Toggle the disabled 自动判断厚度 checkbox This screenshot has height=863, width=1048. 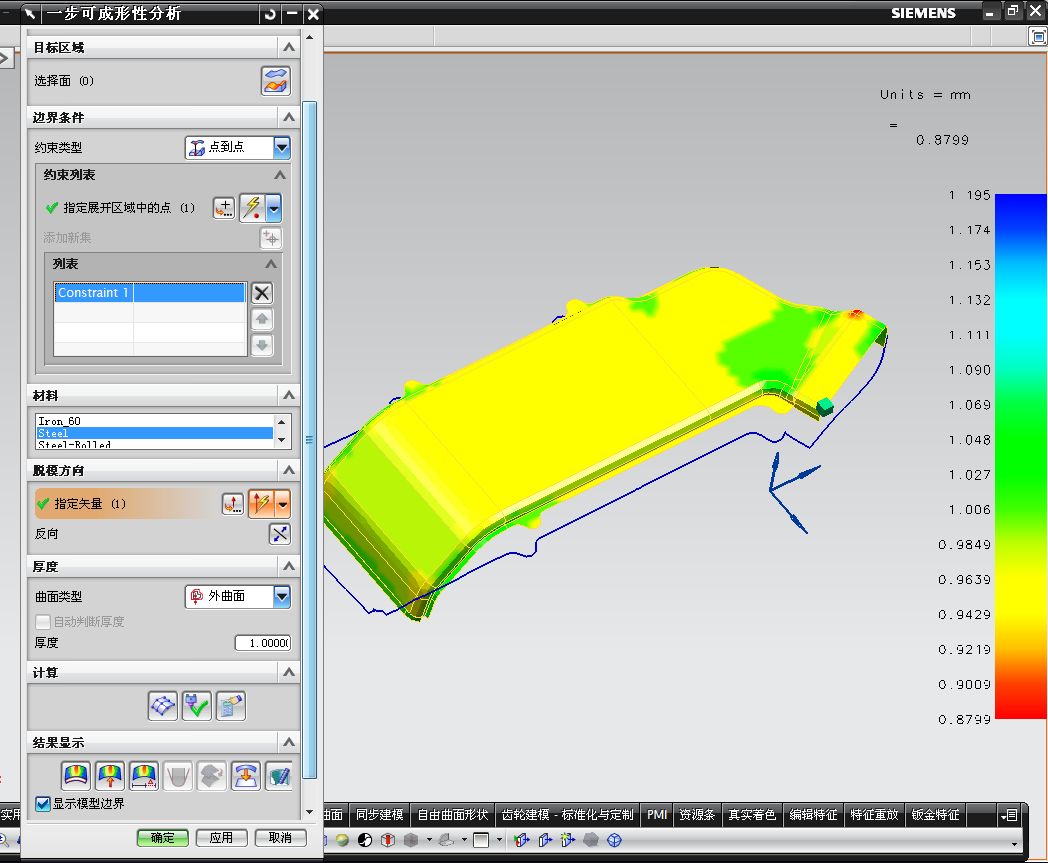click(x=43, y=622)
